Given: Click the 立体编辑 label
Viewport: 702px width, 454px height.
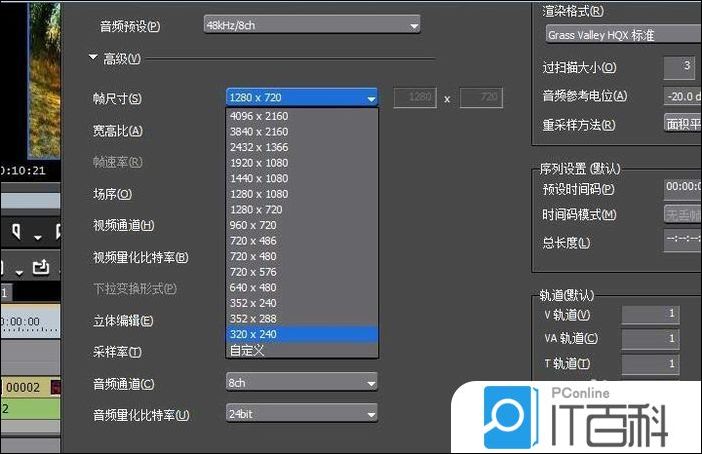Looking at the screenshot, I should point(123,321).
